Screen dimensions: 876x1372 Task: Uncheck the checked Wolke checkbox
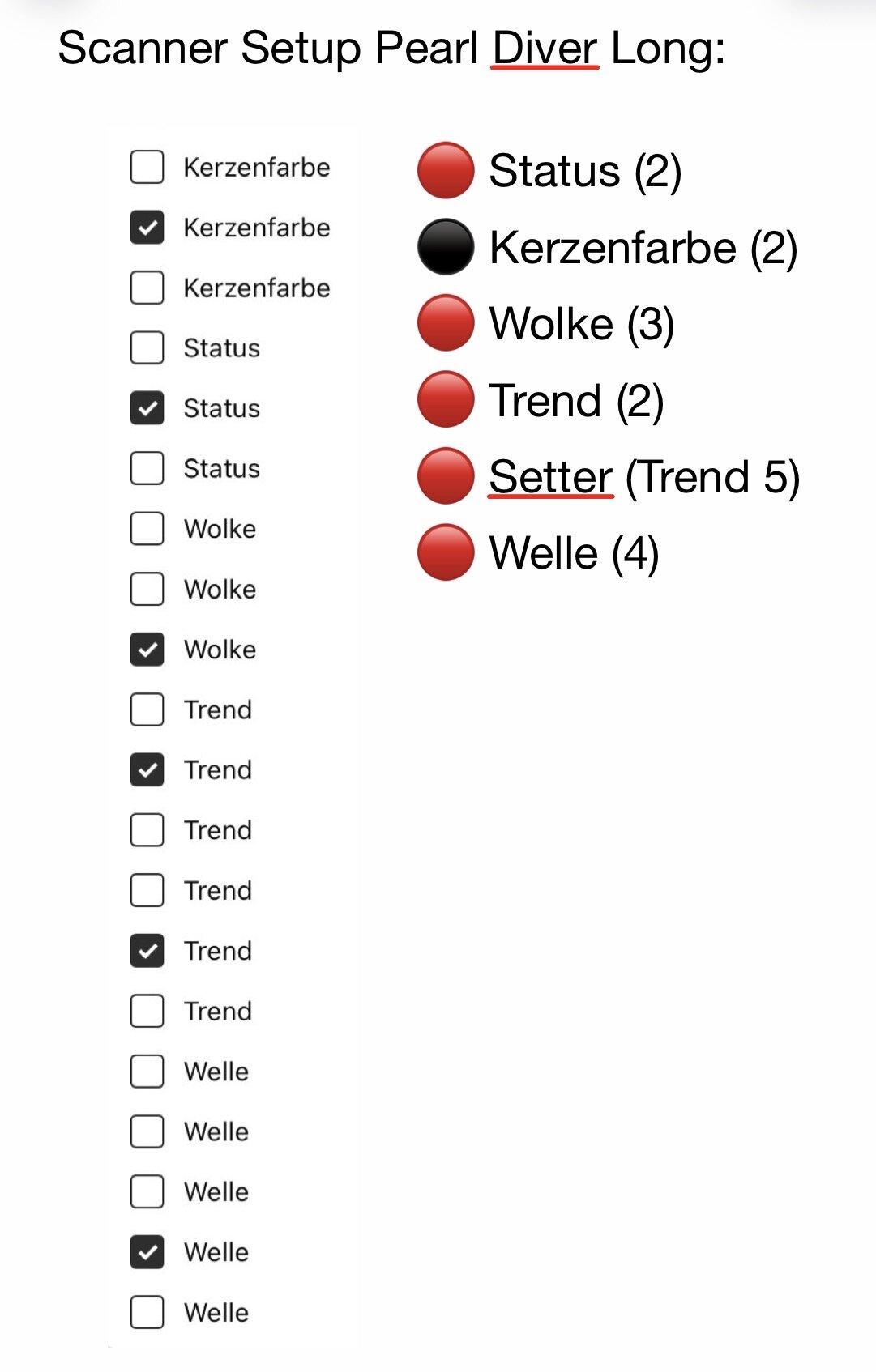pyautogui.click(x=147, y=650)
